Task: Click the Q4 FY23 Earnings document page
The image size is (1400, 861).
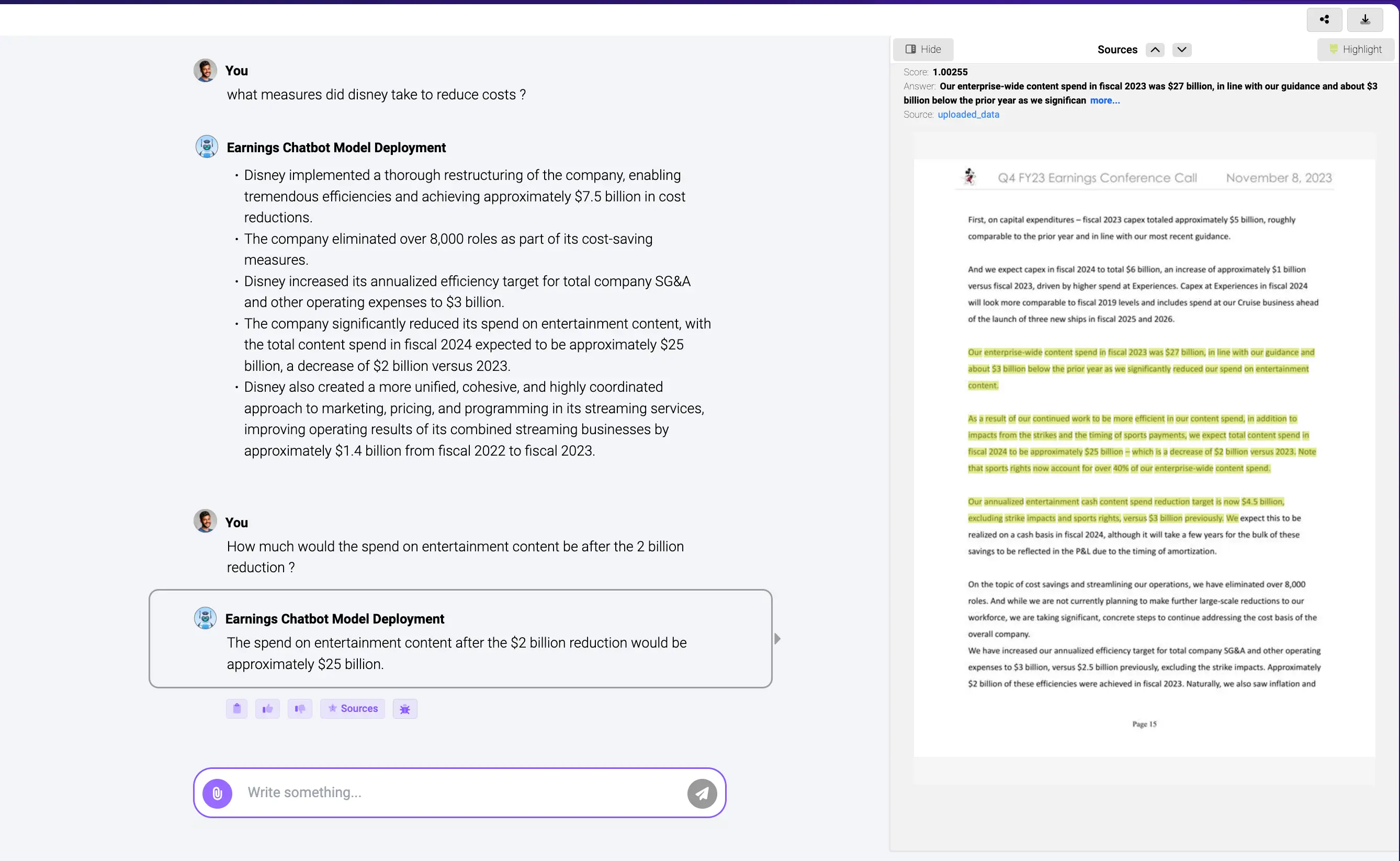Action: 1144,456
